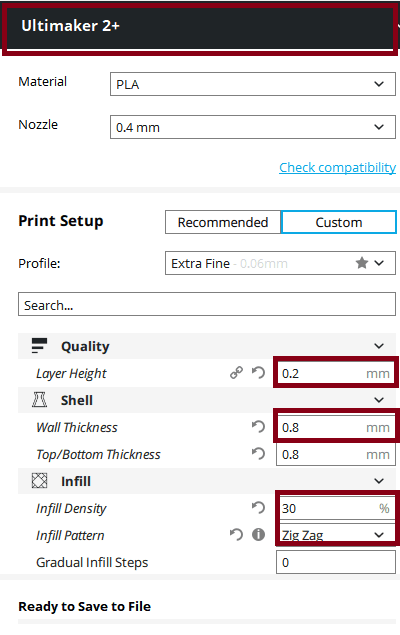Switch to Custom print setup mode
The height and width of the screenshot is (635, 400).
tap(339, 222)
